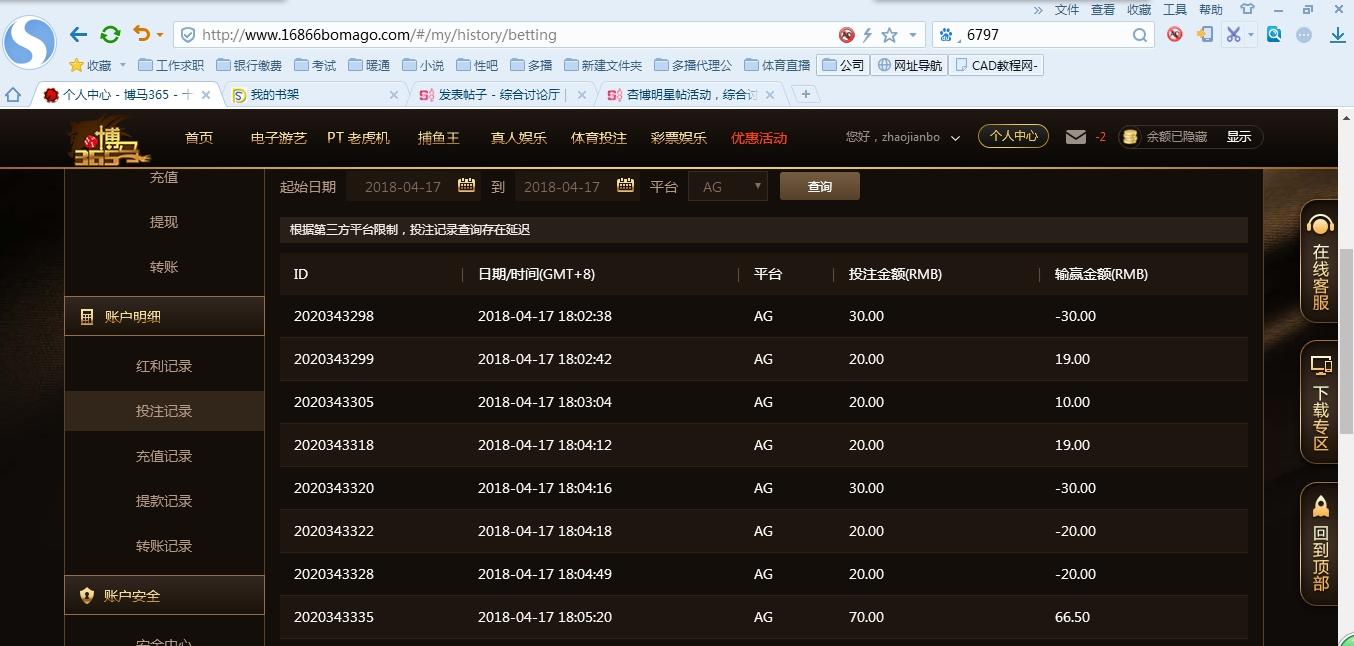This screenshot has width=1354, height=646.
Task: Click the browser back arrow
Action: (78, 35)
